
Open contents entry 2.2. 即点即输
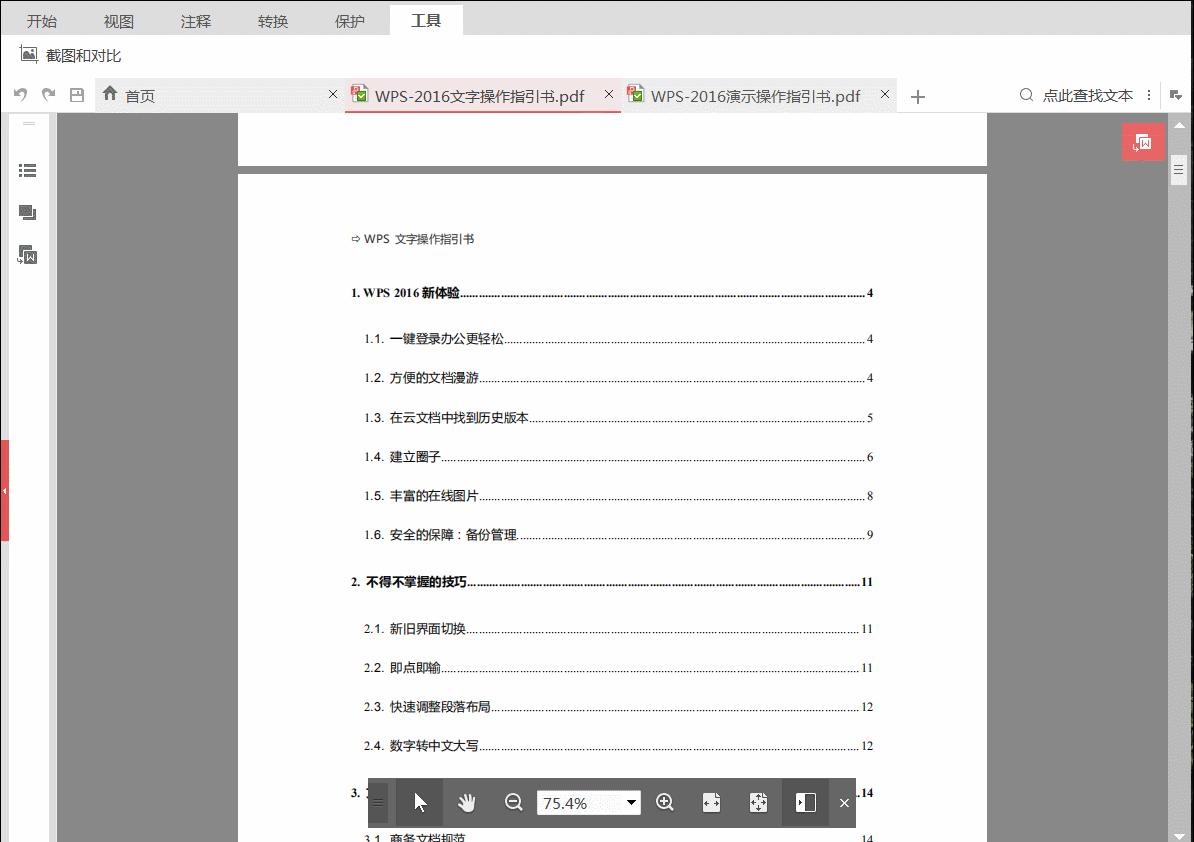pos(618,668)
